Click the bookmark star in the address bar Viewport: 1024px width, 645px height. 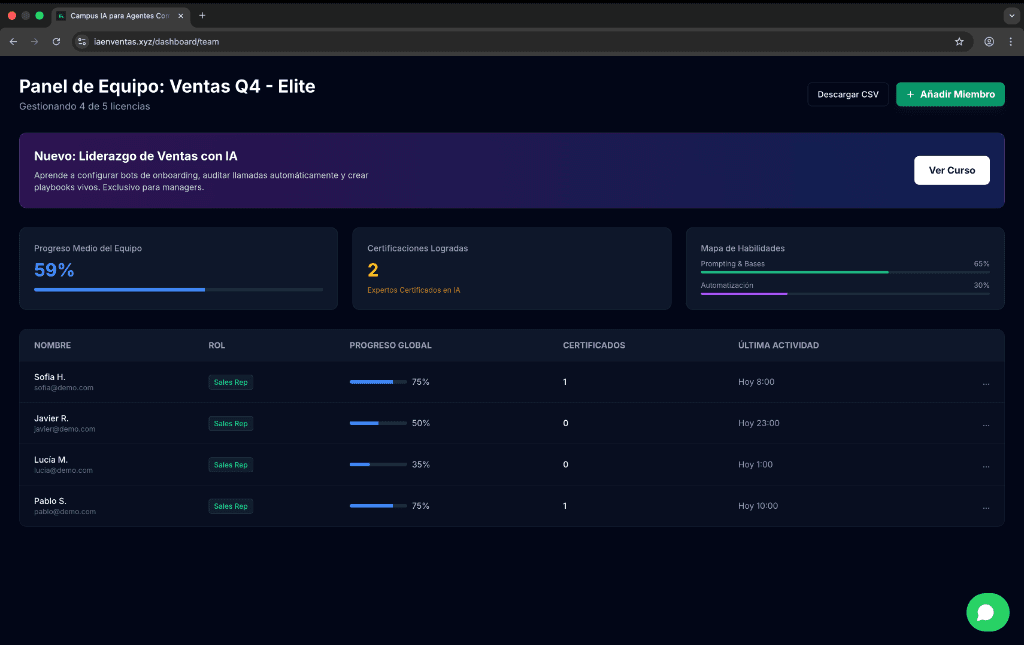[x=959, y=41]
